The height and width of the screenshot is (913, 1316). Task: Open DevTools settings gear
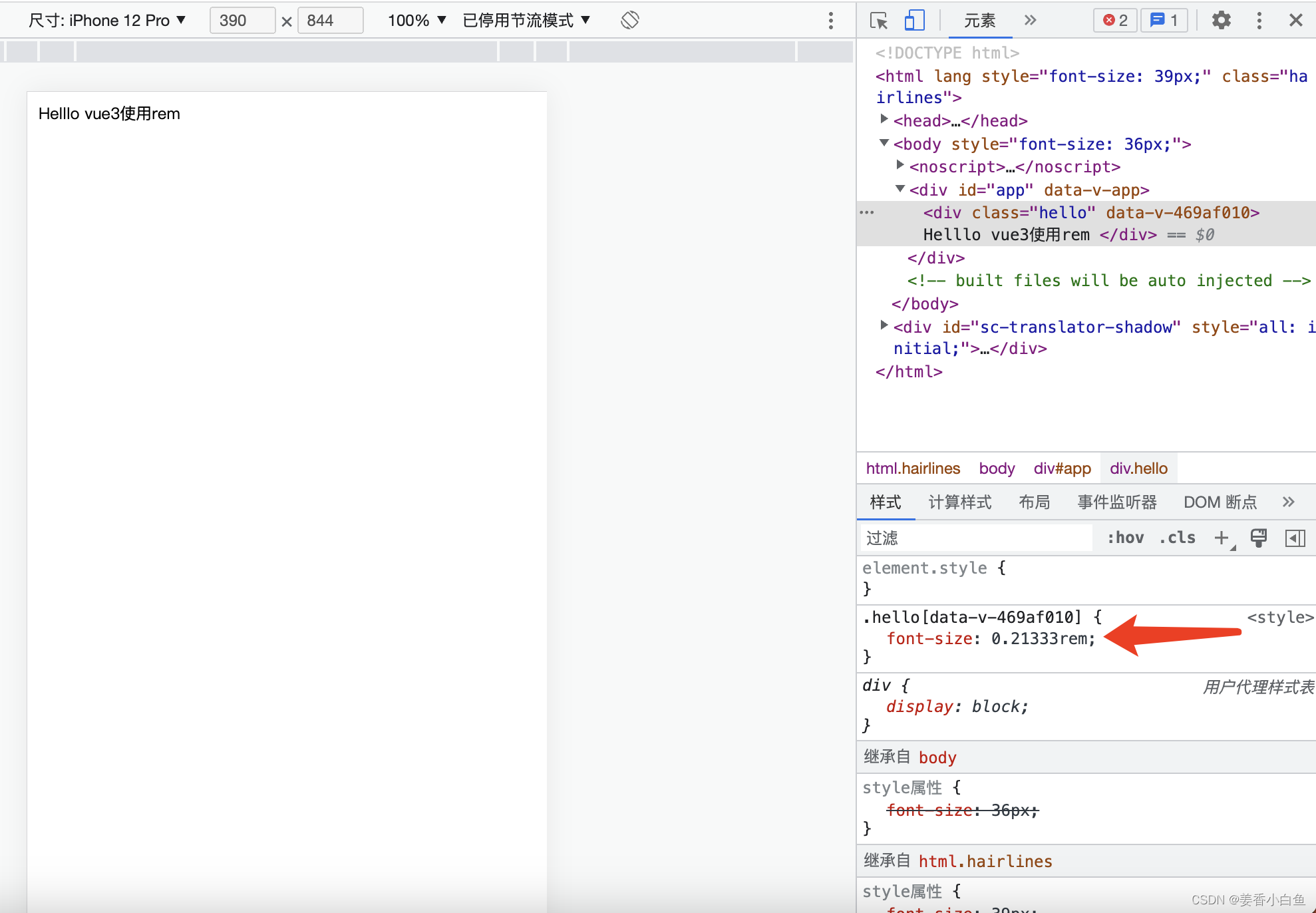pyautogui.click(x=1221, y=21)
